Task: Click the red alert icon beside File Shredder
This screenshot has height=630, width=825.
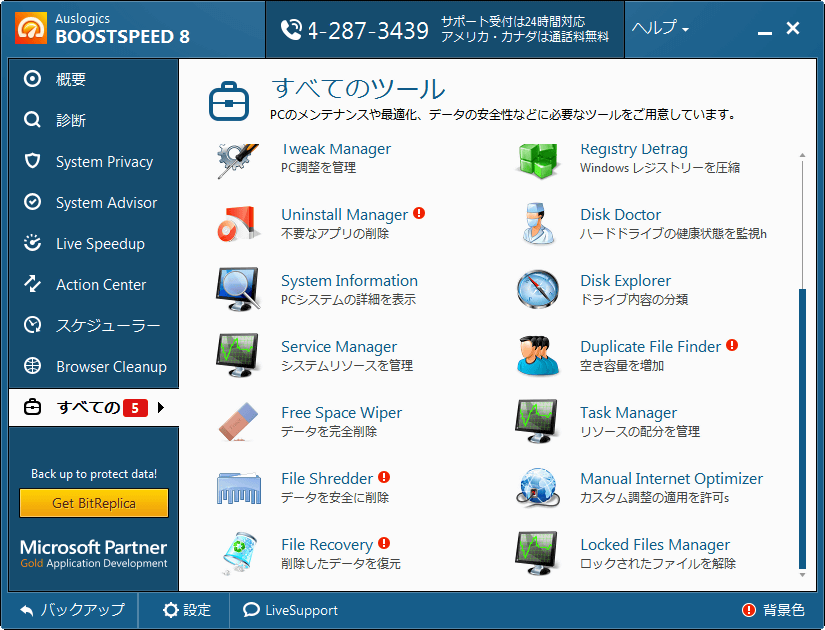Action: [384, 477]
